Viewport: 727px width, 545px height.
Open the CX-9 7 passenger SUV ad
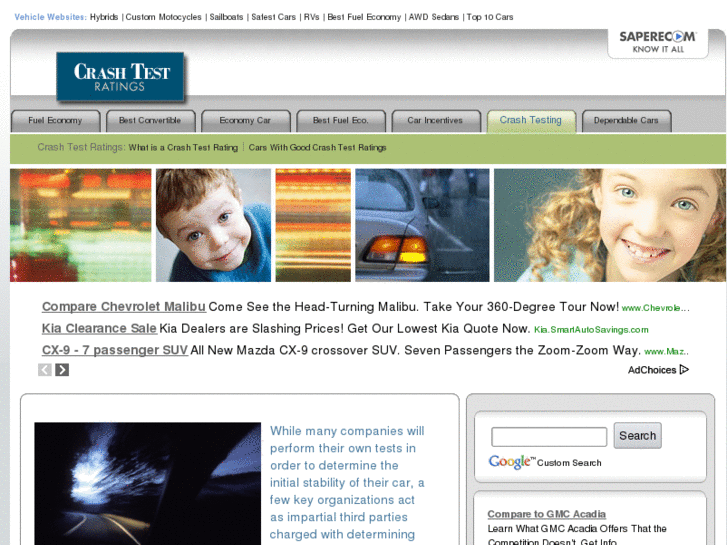115,350
